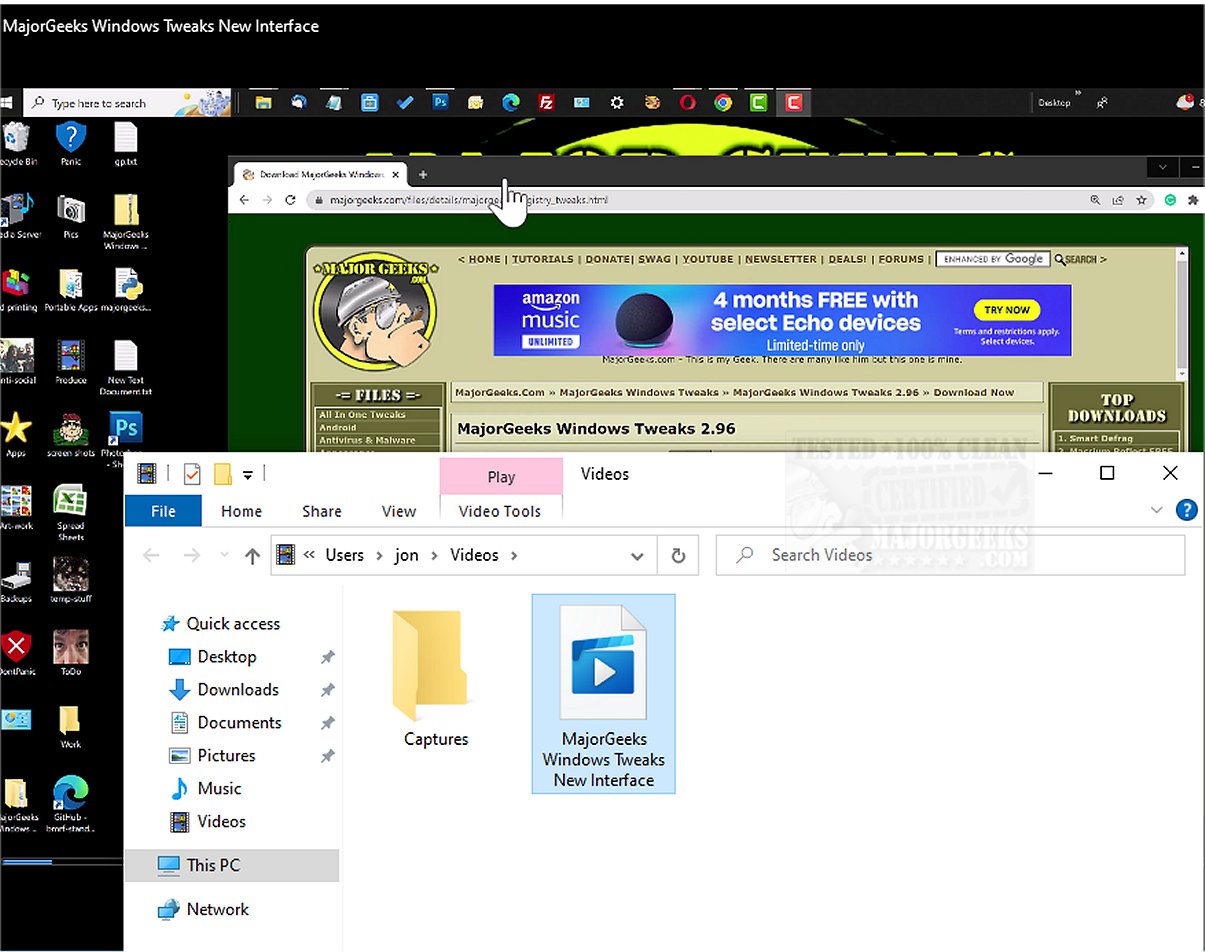Click TUTORIALS link on MajorGeeks page
The height and width of the screenshot is (952, 1205).
(543, 259)
